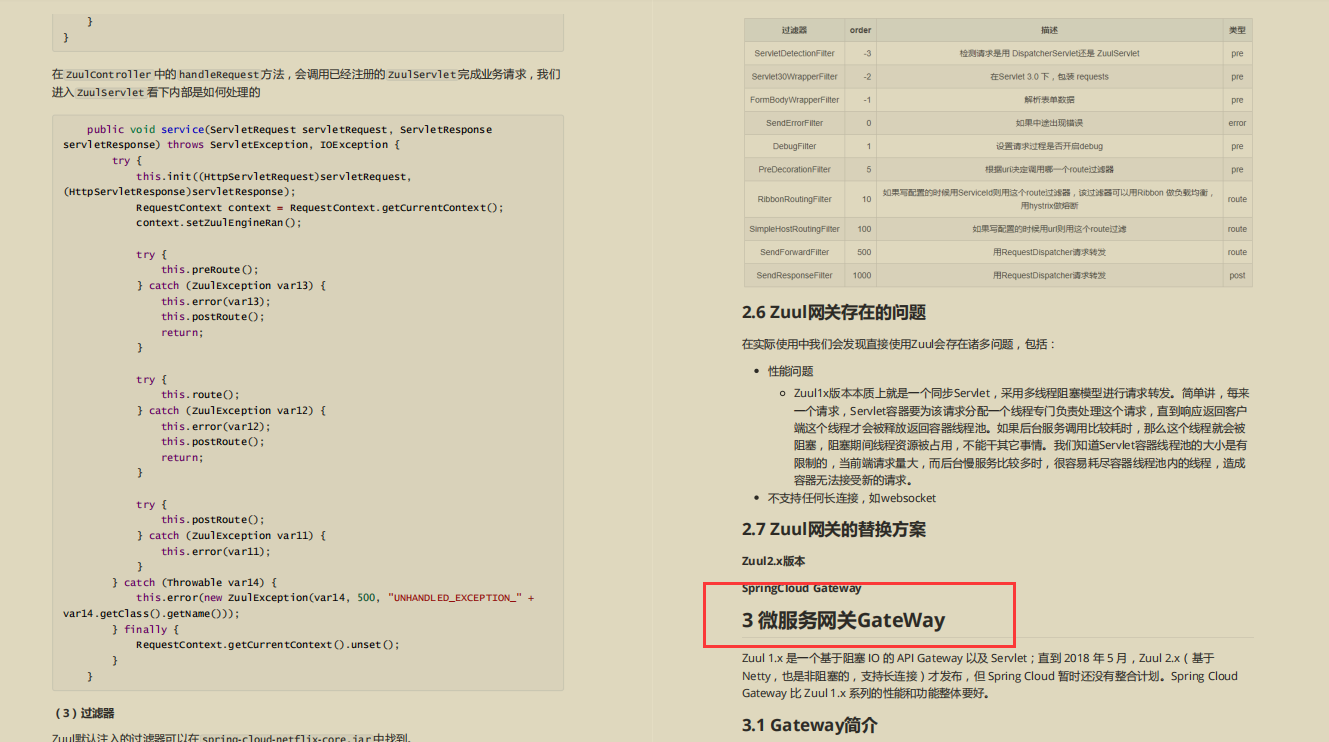Click the red string "UNHANDLED_EXCEPTION_" in code
Image resolution: width=1329 pixels, height=742 pixels.
point(457,597)
